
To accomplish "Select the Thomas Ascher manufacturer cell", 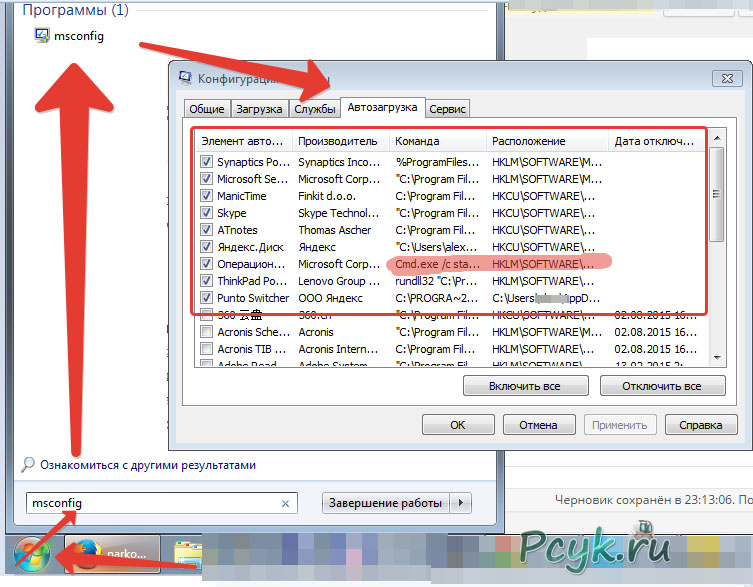I will [x=335, y=230].
